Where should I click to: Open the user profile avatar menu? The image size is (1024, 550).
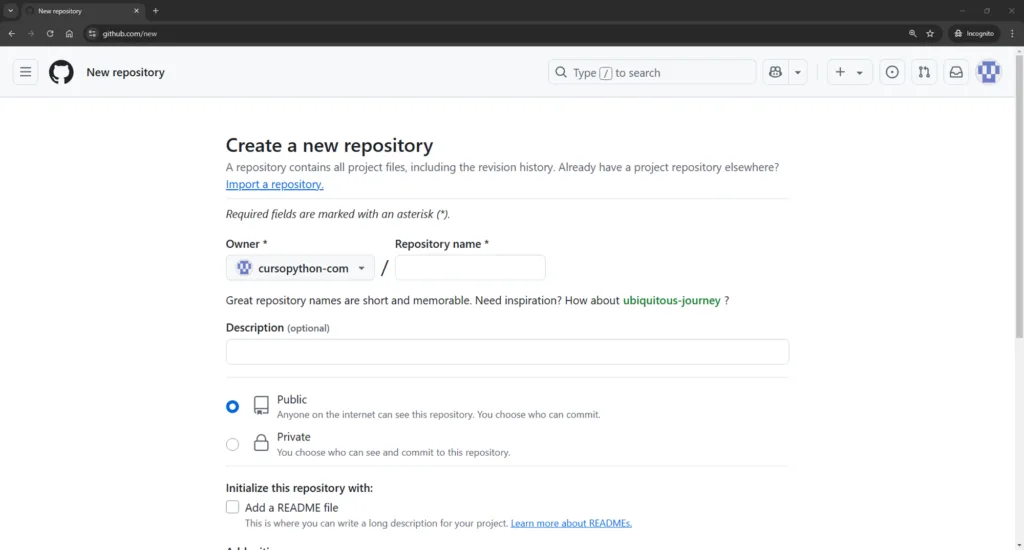(x=988, y=72)
